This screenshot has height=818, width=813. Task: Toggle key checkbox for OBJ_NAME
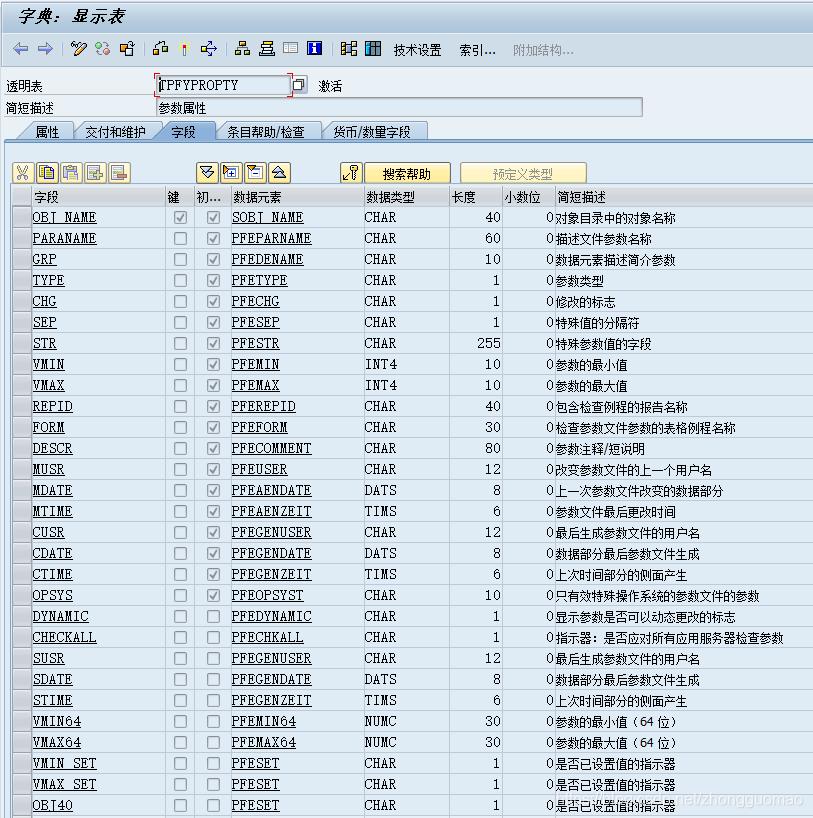(x=181, y=218)
